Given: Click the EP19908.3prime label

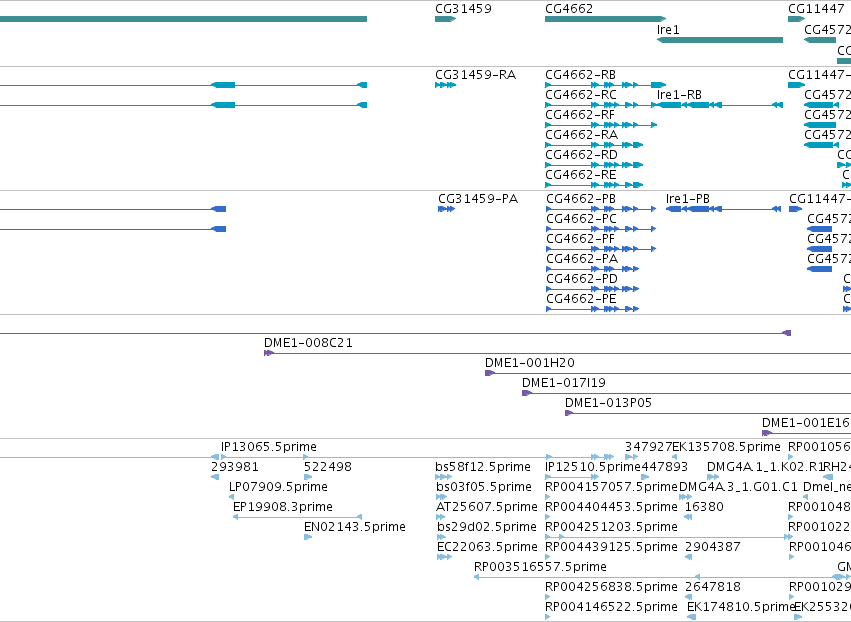Looking at the screenshot, I should (283, 507).
